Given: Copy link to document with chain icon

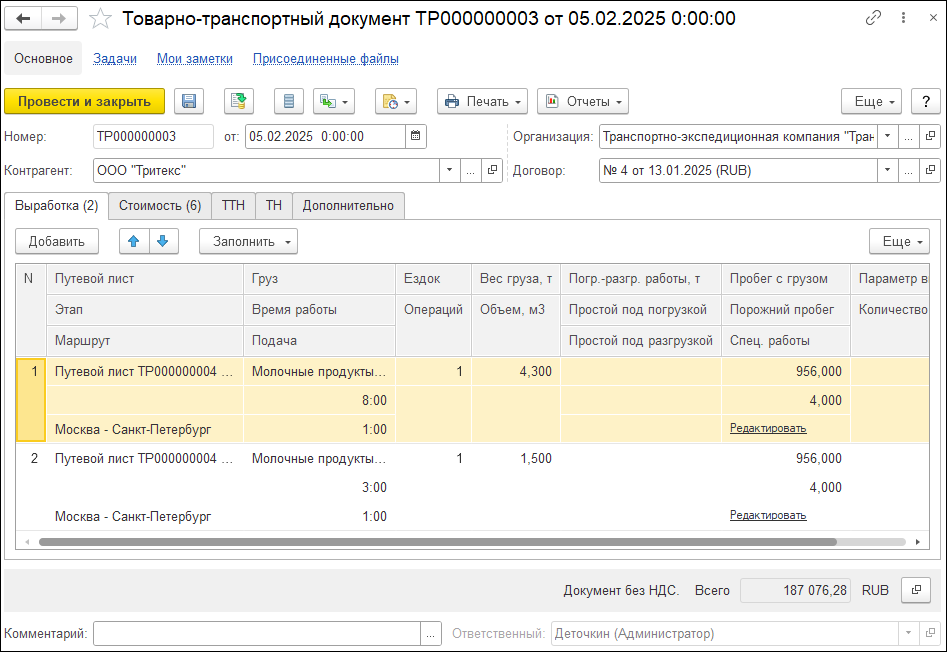Looking at the screenshot, I should pos(873,18).
